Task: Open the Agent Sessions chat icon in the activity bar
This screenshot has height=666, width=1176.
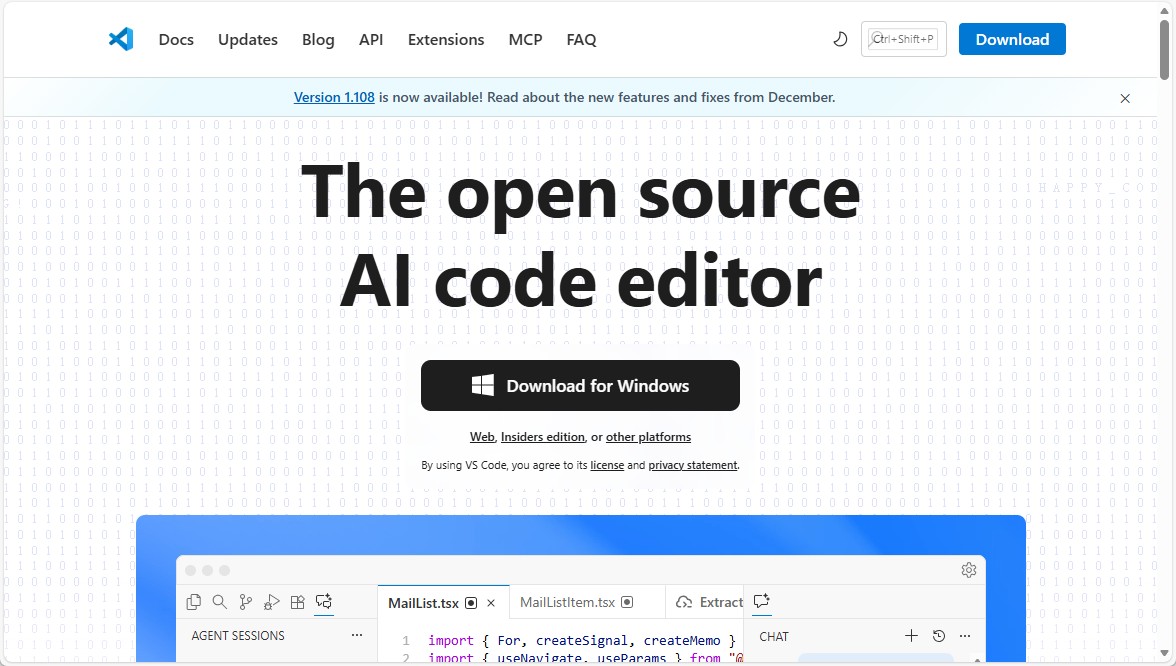Action: (x=324, y=602)
